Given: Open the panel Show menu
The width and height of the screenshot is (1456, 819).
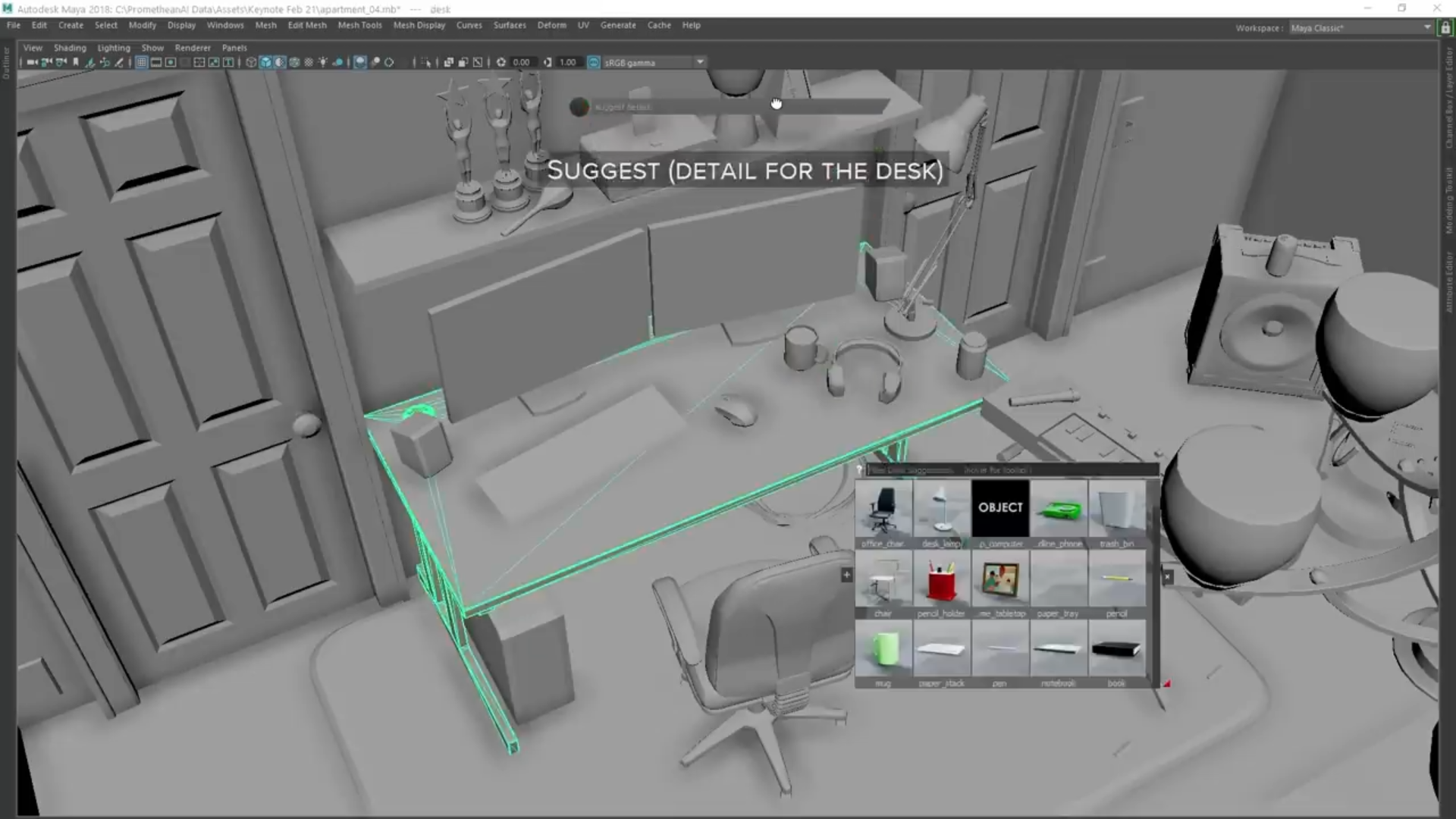Looking at the screenshot, I should [x=152, y=48].
